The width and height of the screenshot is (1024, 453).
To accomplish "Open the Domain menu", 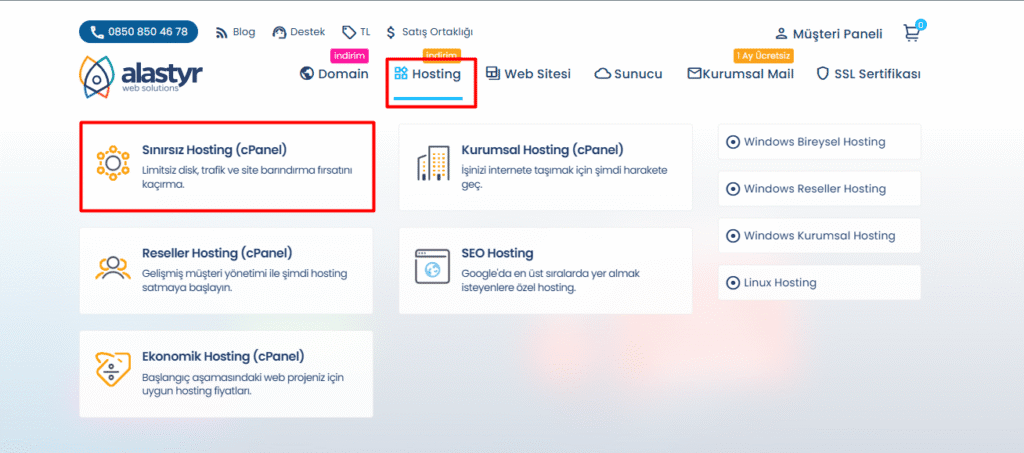I will (344, 74).
